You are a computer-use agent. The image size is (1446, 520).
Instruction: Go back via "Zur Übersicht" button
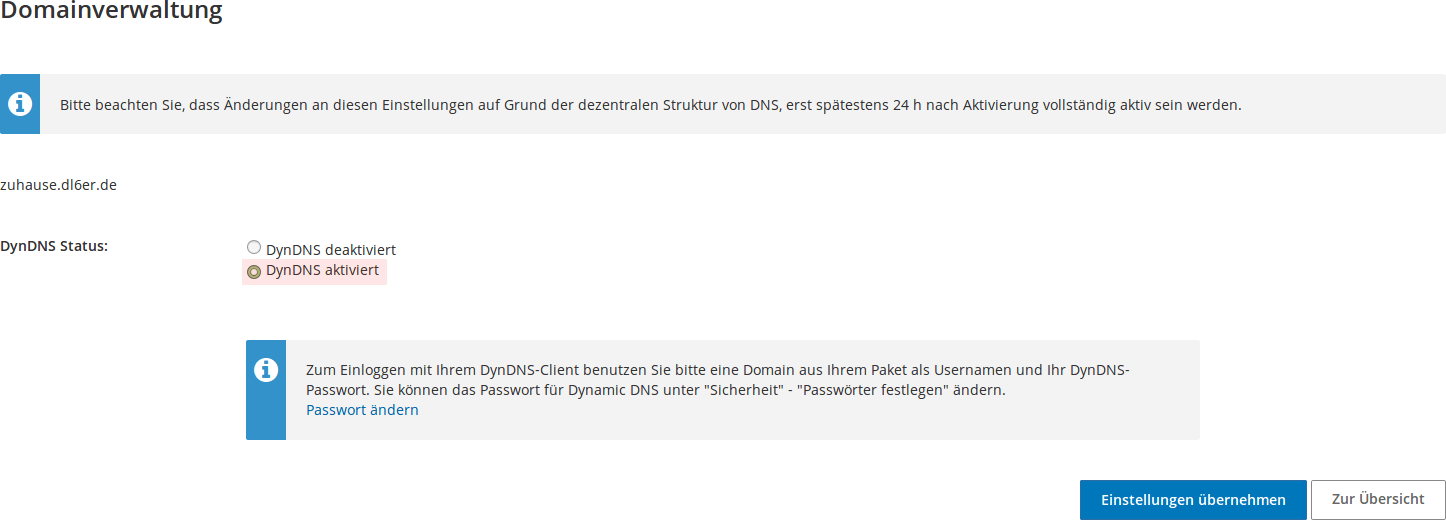[1377, 499]
